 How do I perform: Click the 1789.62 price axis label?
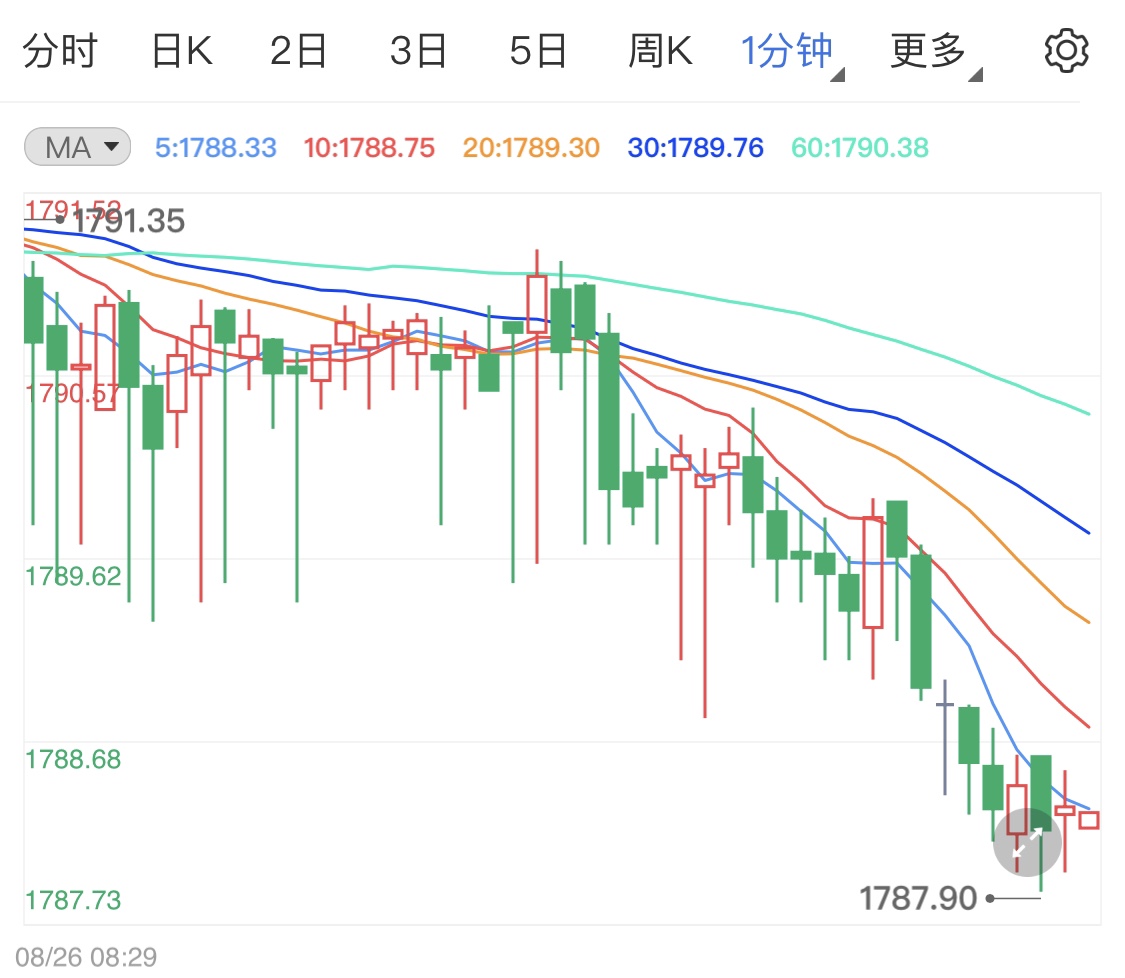point(72,576)
